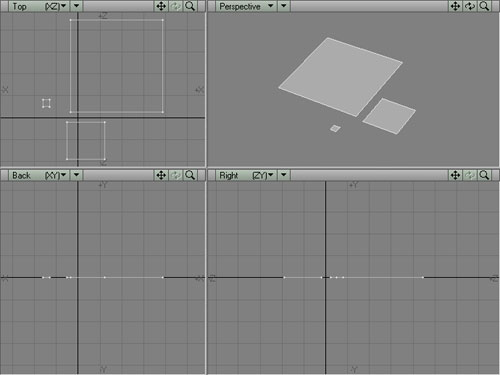The image size is (500, 375).
Task: Click the zoom magnifier in Back viewport
Action: pos(190,175)
